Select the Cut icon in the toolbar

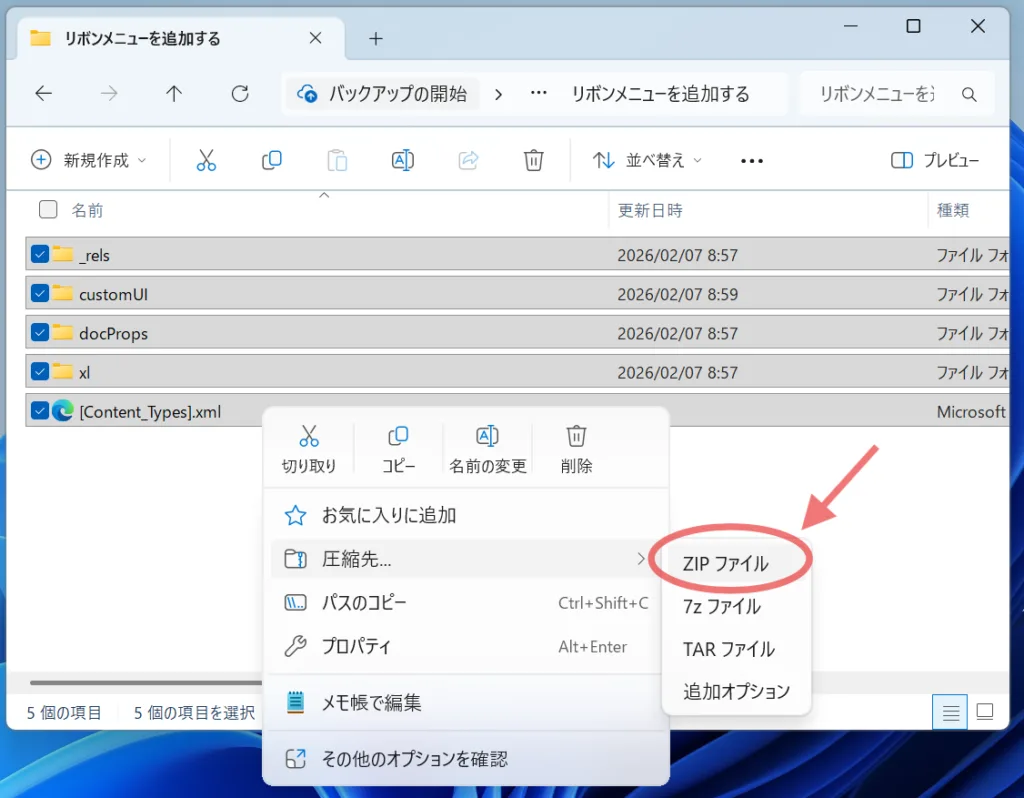point(206,160)
